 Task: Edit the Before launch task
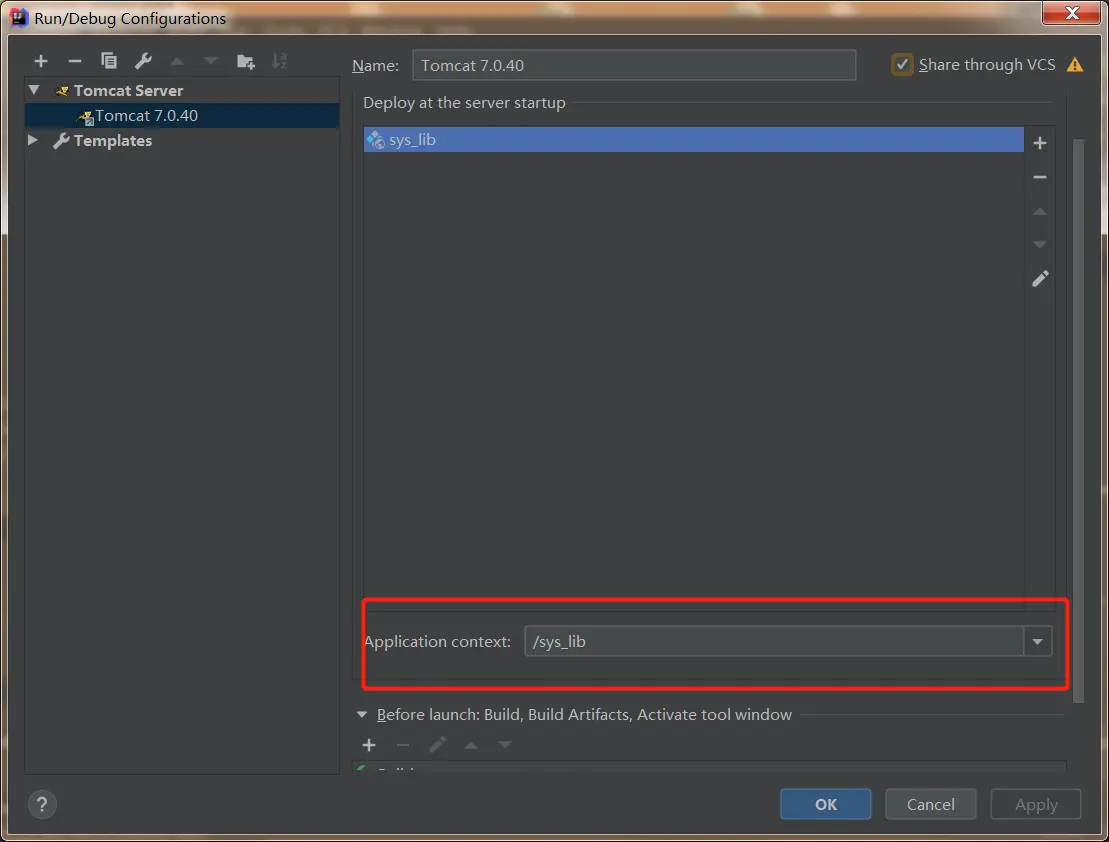[x=437, y=744]
